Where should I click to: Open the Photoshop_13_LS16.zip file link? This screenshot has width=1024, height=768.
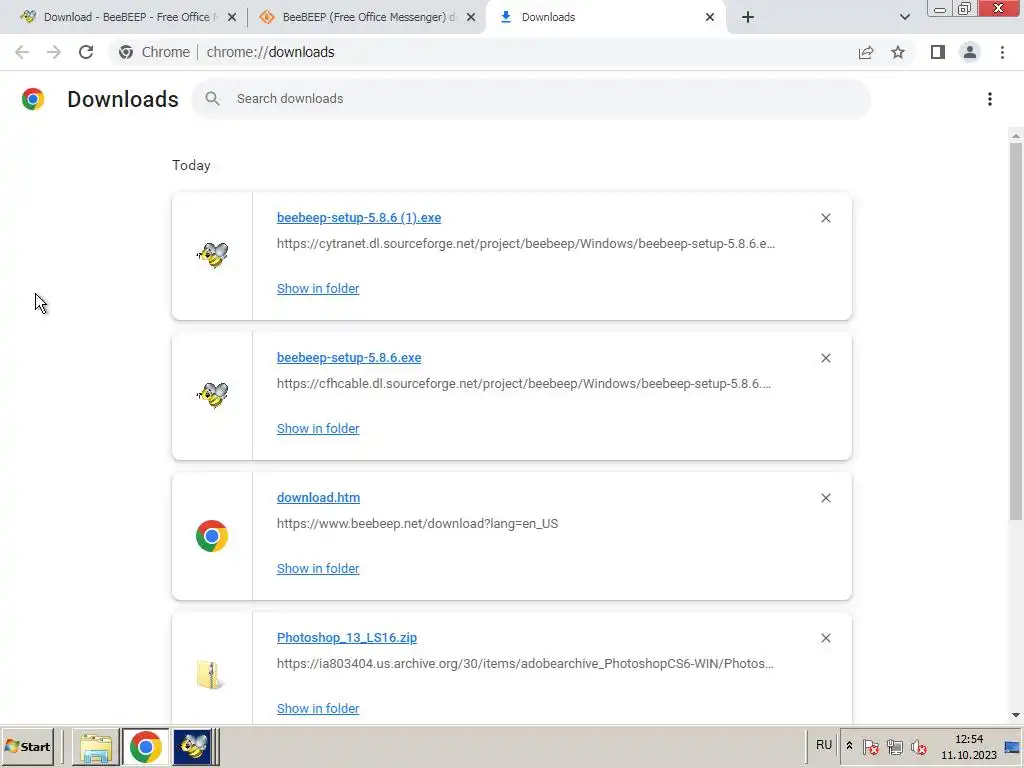click(347, 637)
